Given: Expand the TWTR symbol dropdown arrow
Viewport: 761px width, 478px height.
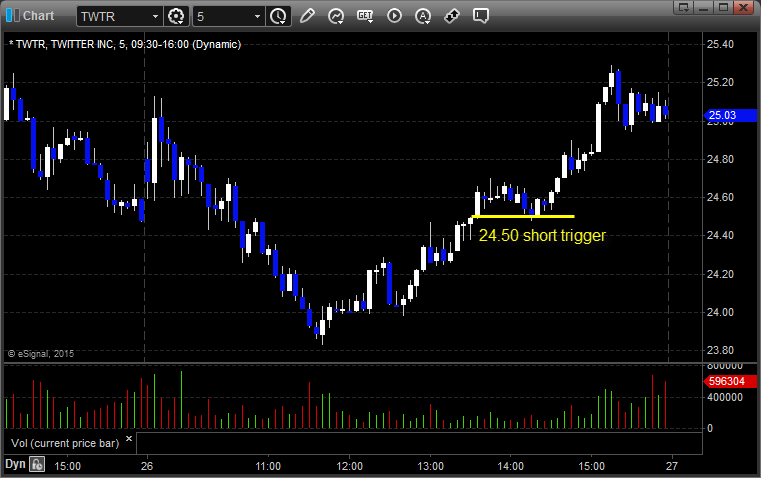Looking at the screenshot, I should click(155, 16).
